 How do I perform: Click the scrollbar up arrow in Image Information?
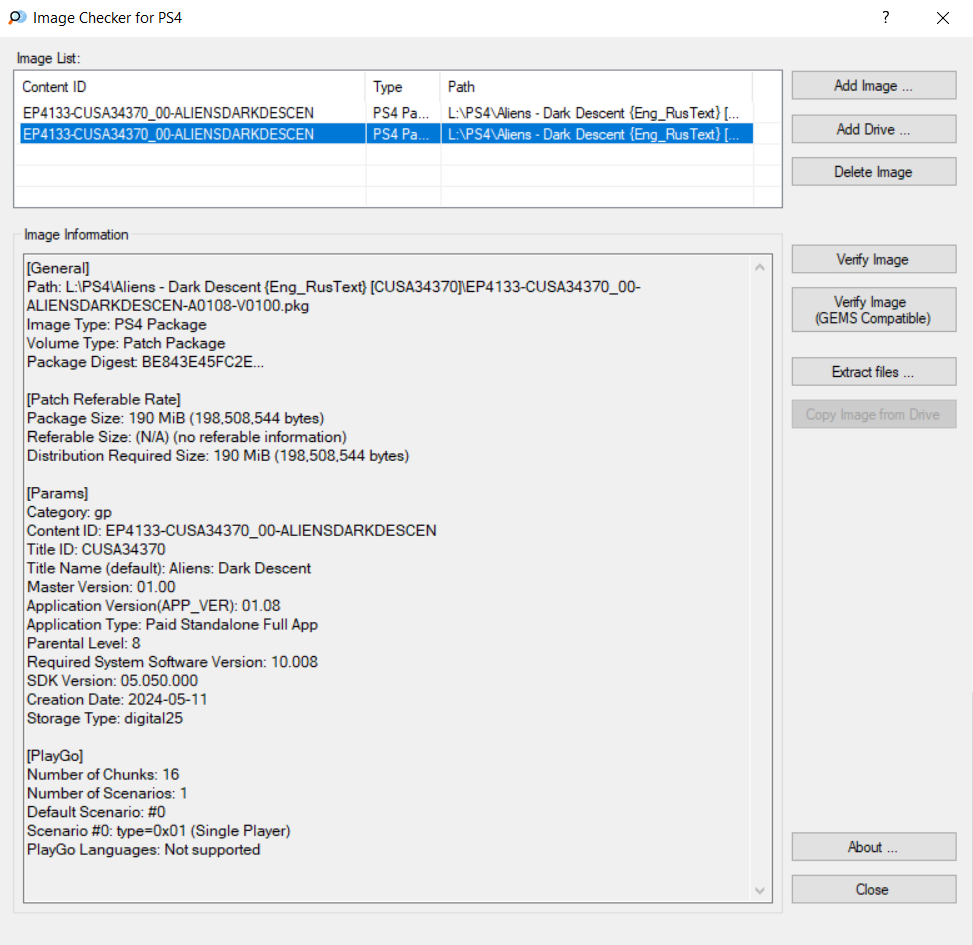click(759, 268)
